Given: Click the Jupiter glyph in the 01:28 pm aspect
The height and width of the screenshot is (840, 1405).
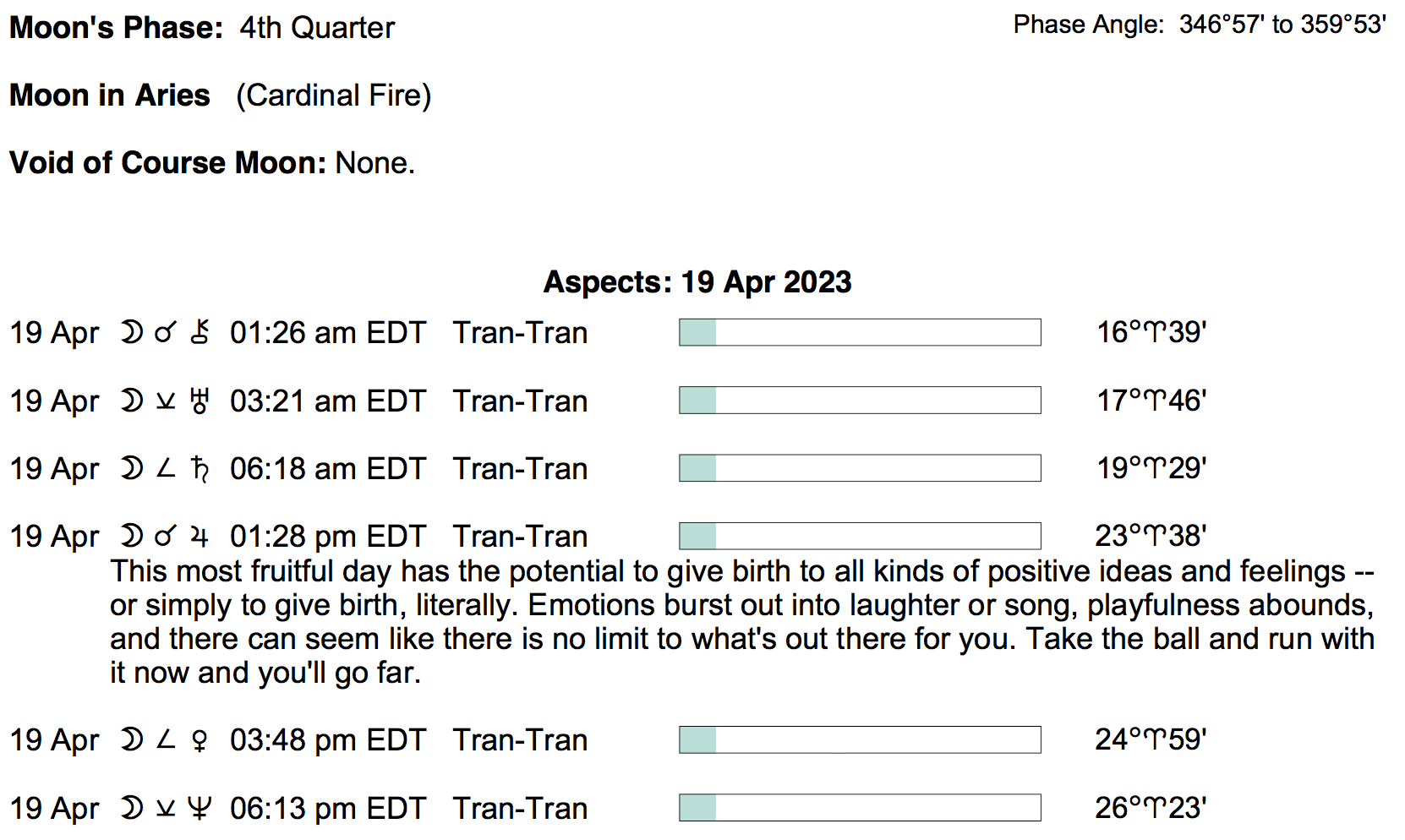Looking at the screenshot, I should click(200, 536).
